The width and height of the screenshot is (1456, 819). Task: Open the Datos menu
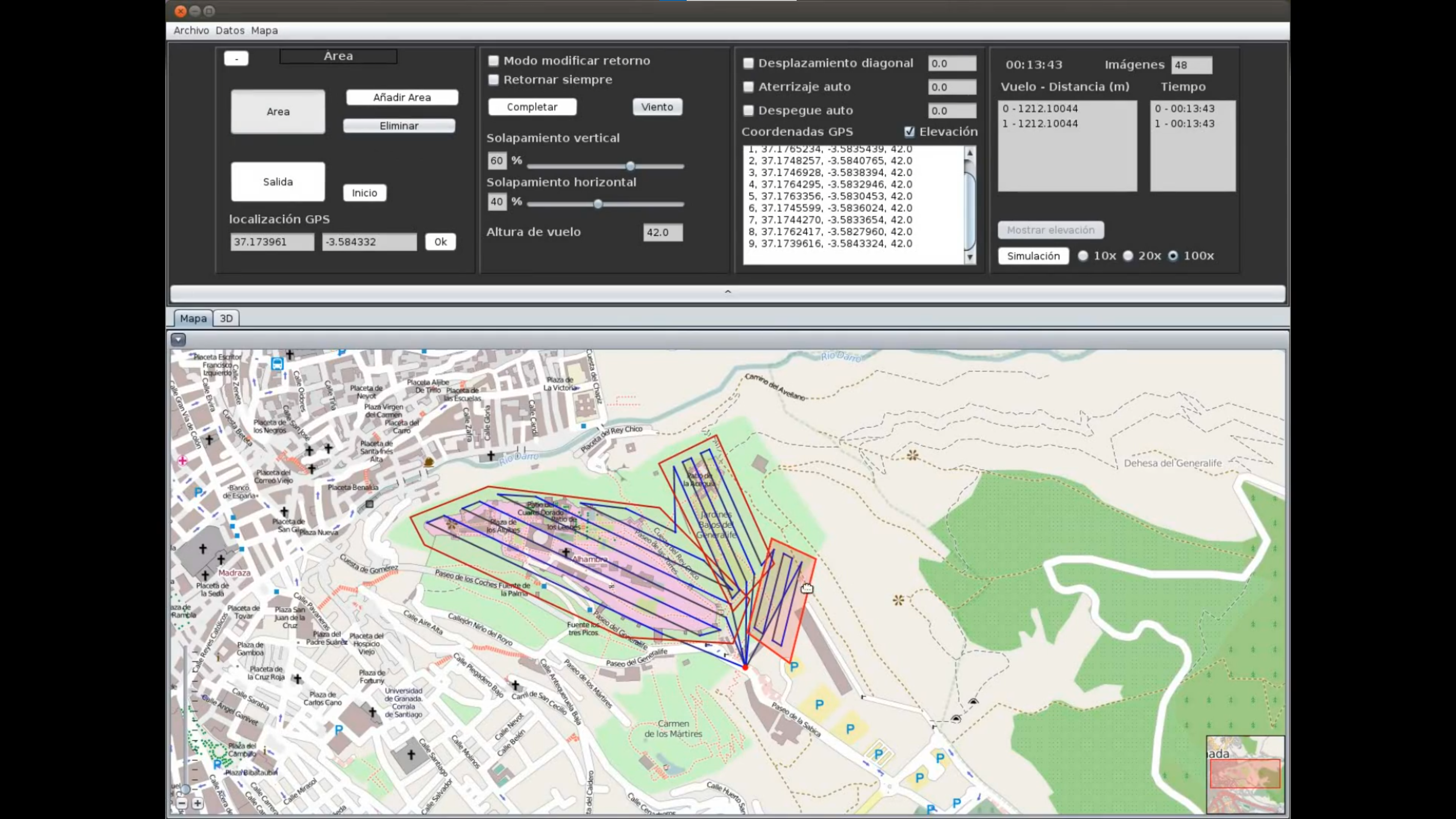229,30
